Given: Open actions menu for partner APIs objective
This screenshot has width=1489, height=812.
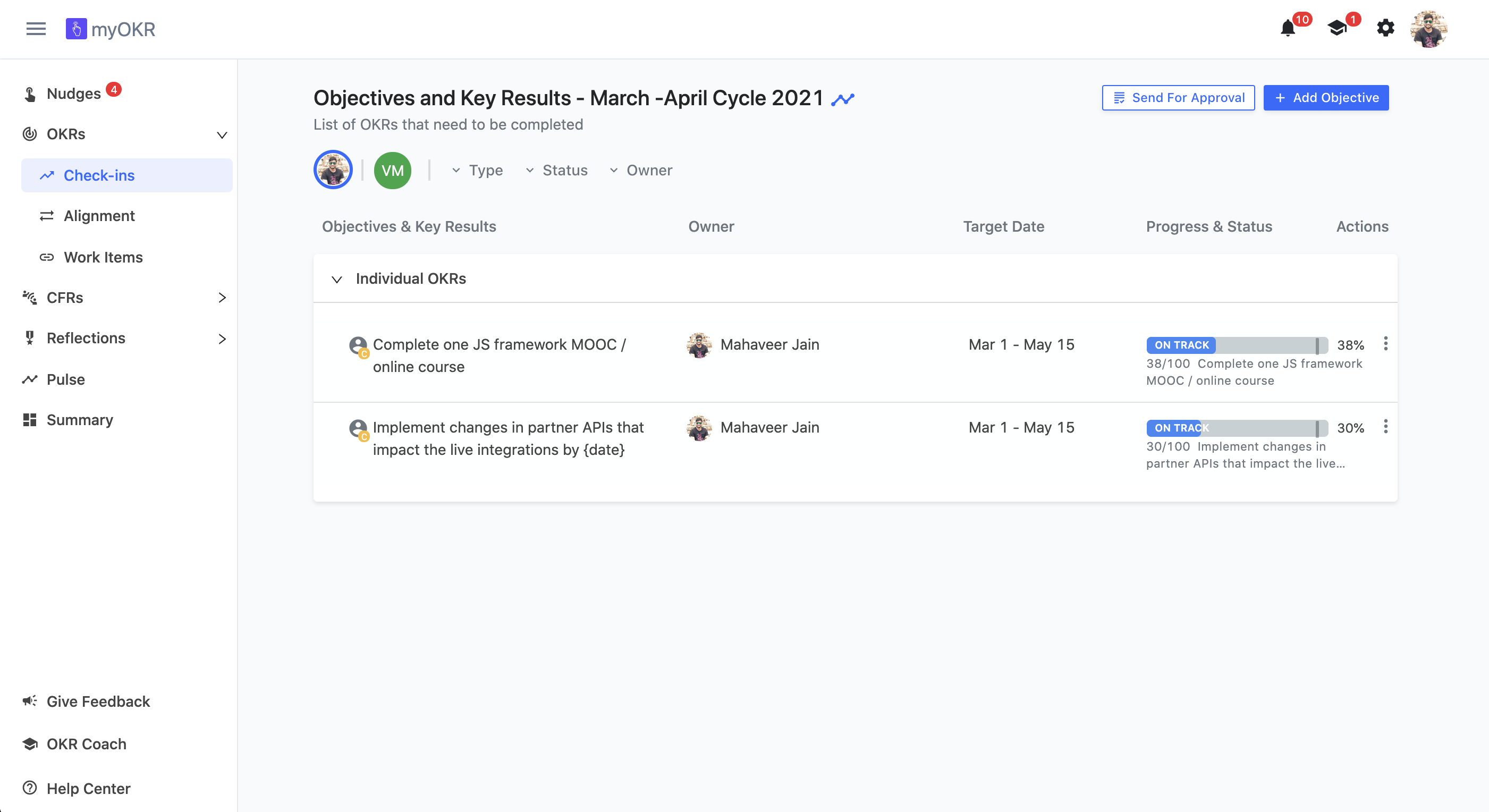Looking at the screenshot, I should click(1385, 427).
